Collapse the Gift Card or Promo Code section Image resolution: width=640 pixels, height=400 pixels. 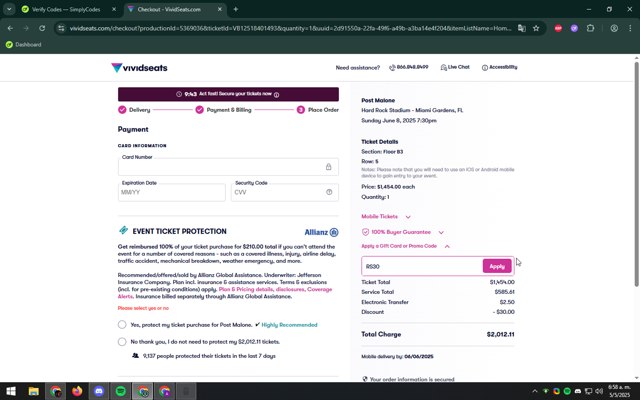[x=447, y=246]
